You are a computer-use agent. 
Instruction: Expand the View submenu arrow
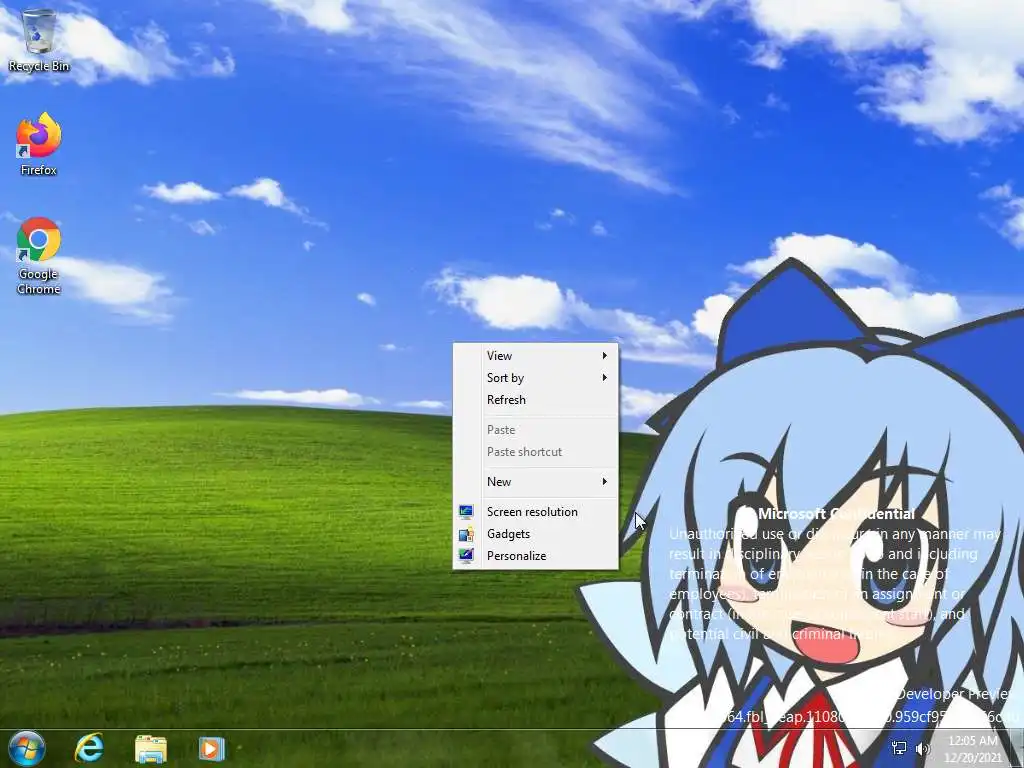[x=605, y=356]
